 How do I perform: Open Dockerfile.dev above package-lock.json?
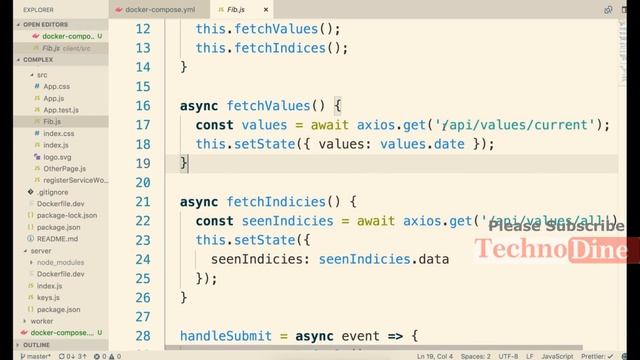click(x=60, y=204)
